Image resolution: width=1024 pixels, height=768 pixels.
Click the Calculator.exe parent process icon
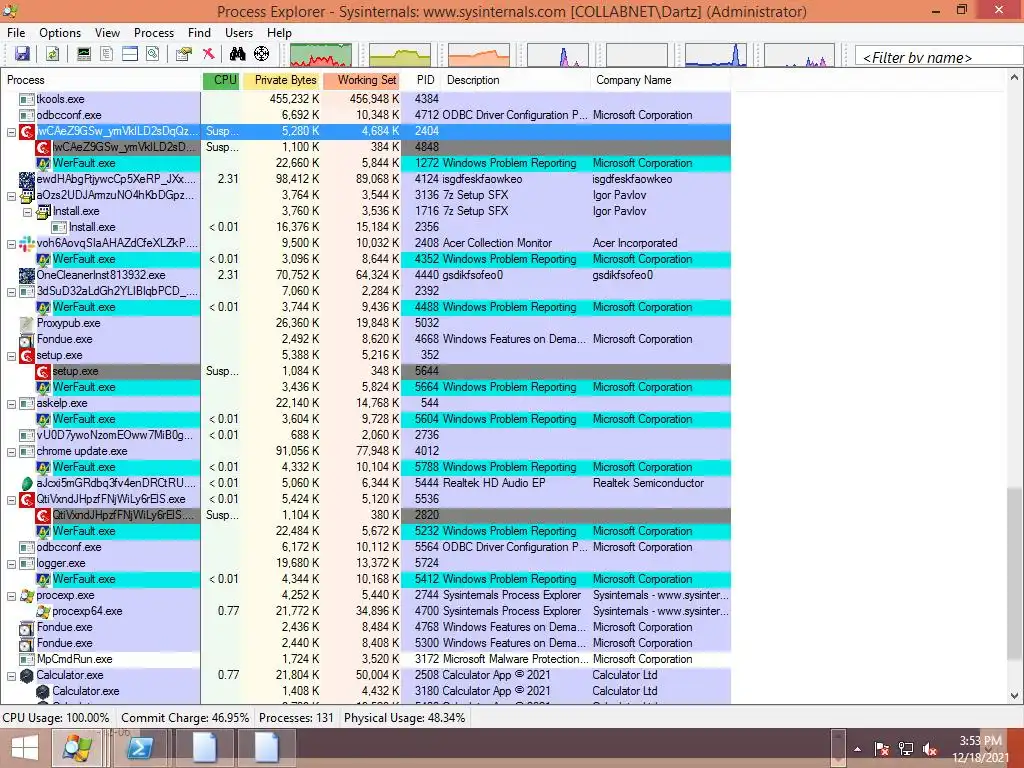click(27, 675)
